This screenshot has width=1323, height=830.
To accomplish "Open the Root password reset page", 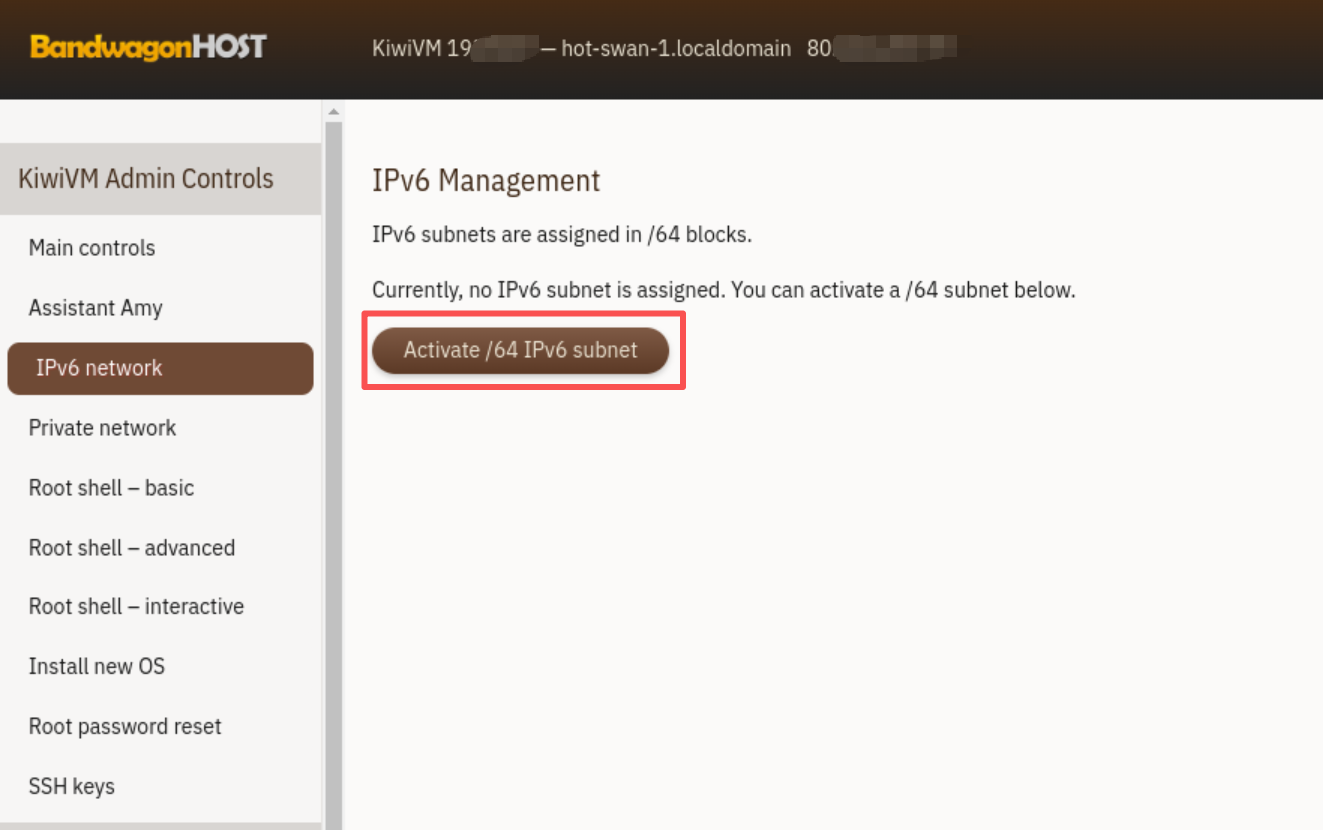I will [125, 727].
